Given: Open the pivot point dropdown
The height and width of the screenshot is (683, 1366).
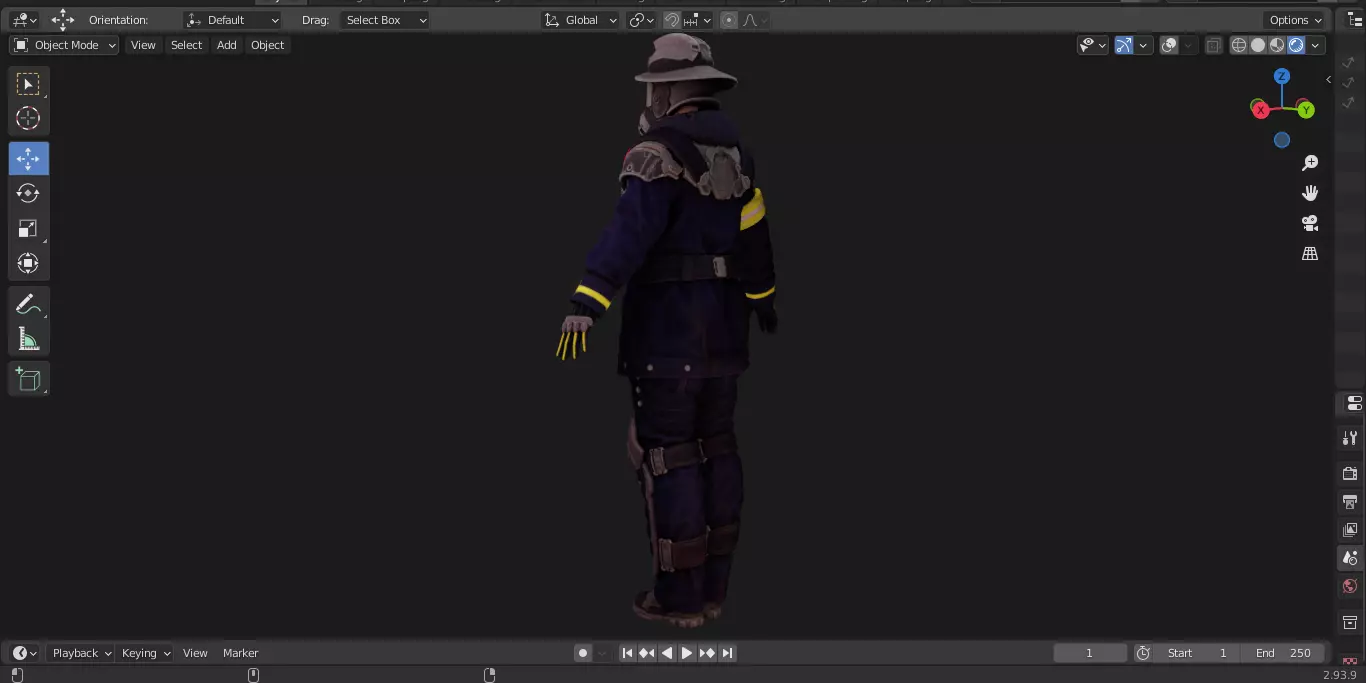Looking at the screenshot, I should [641, 20].
